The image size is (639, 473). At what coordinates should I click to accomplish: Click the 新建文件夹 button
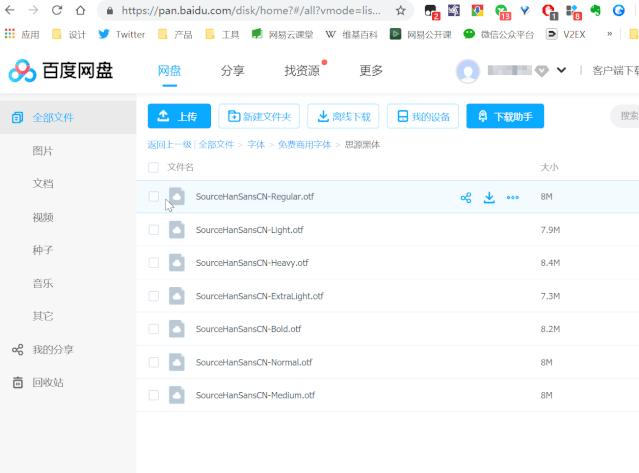coord(259,116)
